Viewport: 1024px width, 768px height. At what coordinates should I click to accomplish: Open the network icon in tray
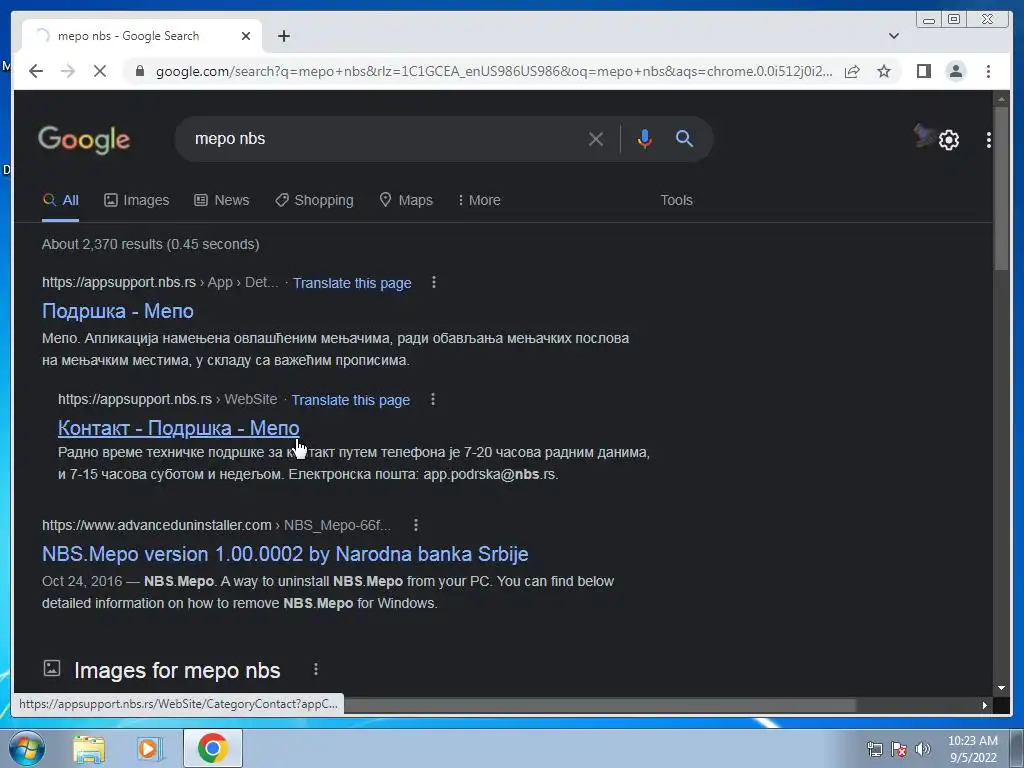pos(874,749)
